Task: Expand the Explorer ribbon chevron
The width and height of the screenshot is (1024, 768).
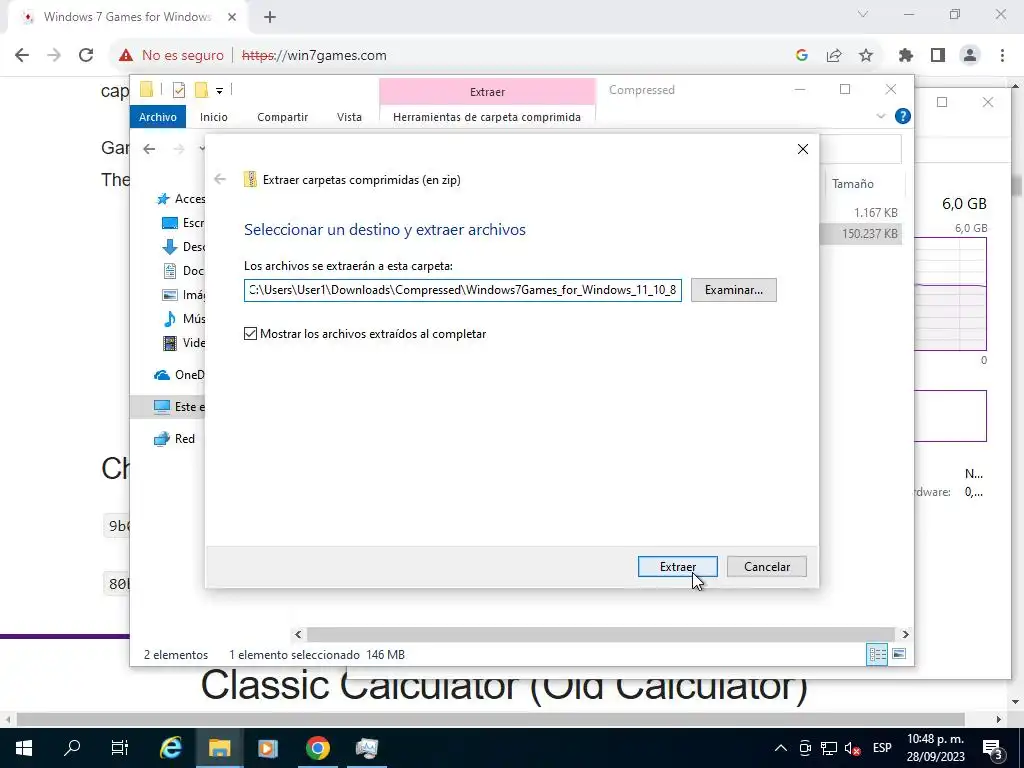Action: point(880,116)
